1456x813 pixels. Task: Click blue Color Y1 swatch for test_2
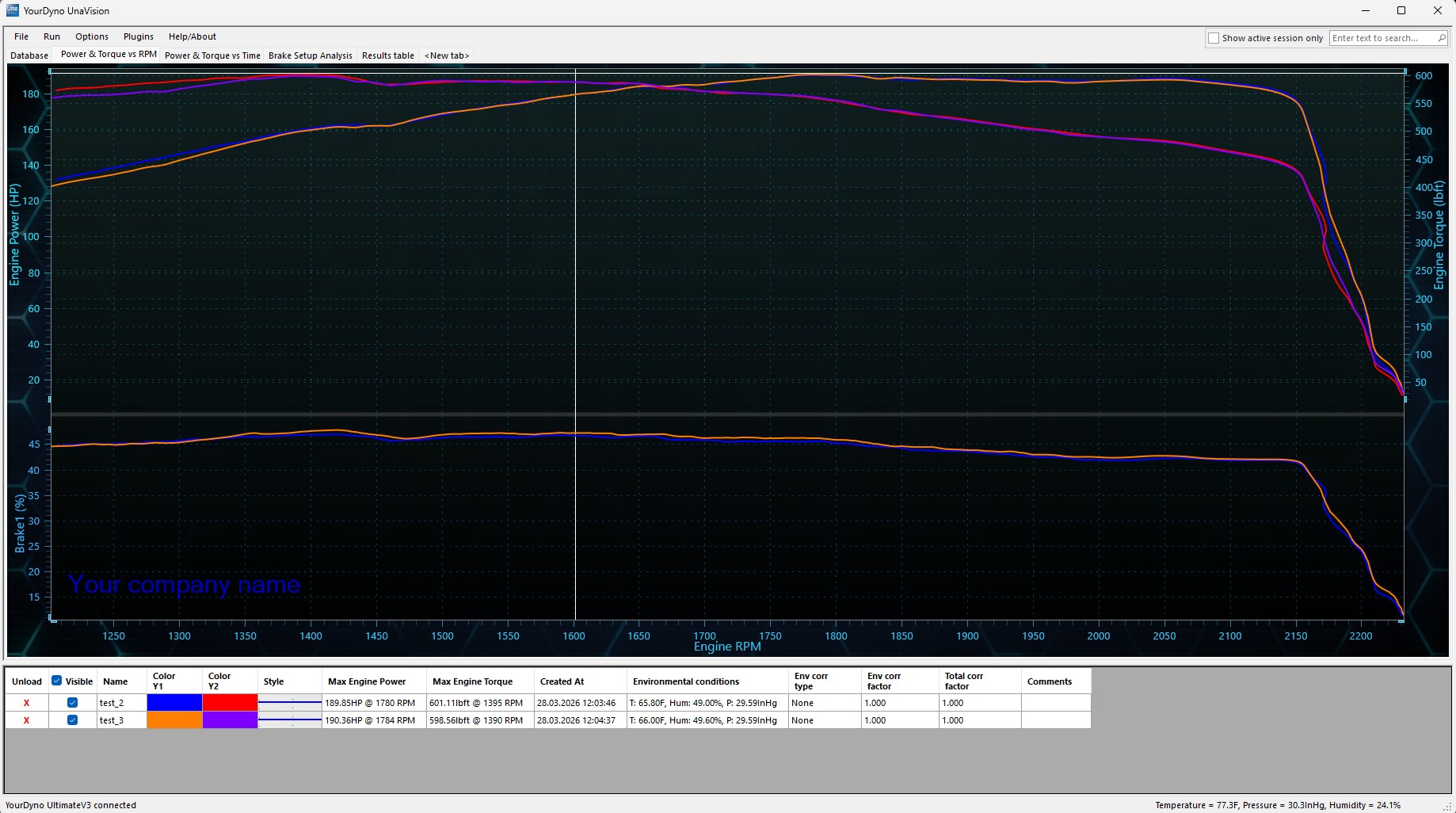click(x=174, y=703)
